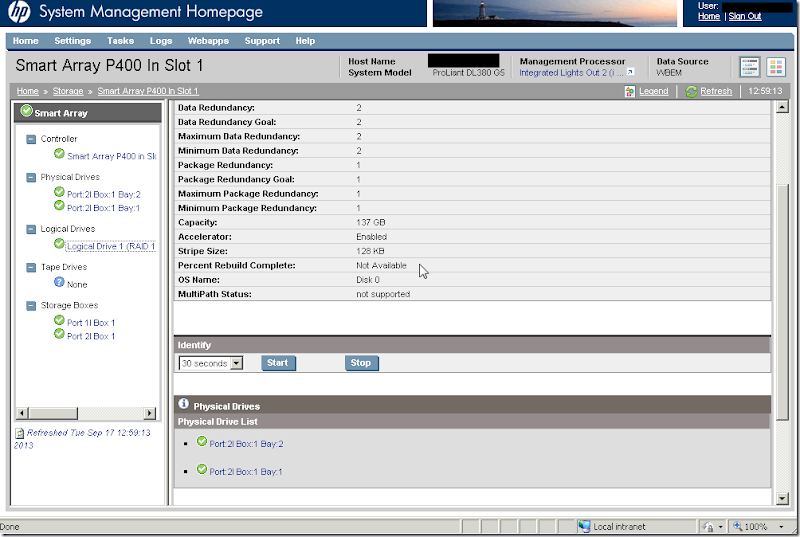Select Logical Drive 1 (RAID 1) in tree
This screenshot has height=537, width=800.
click(111, 246)
